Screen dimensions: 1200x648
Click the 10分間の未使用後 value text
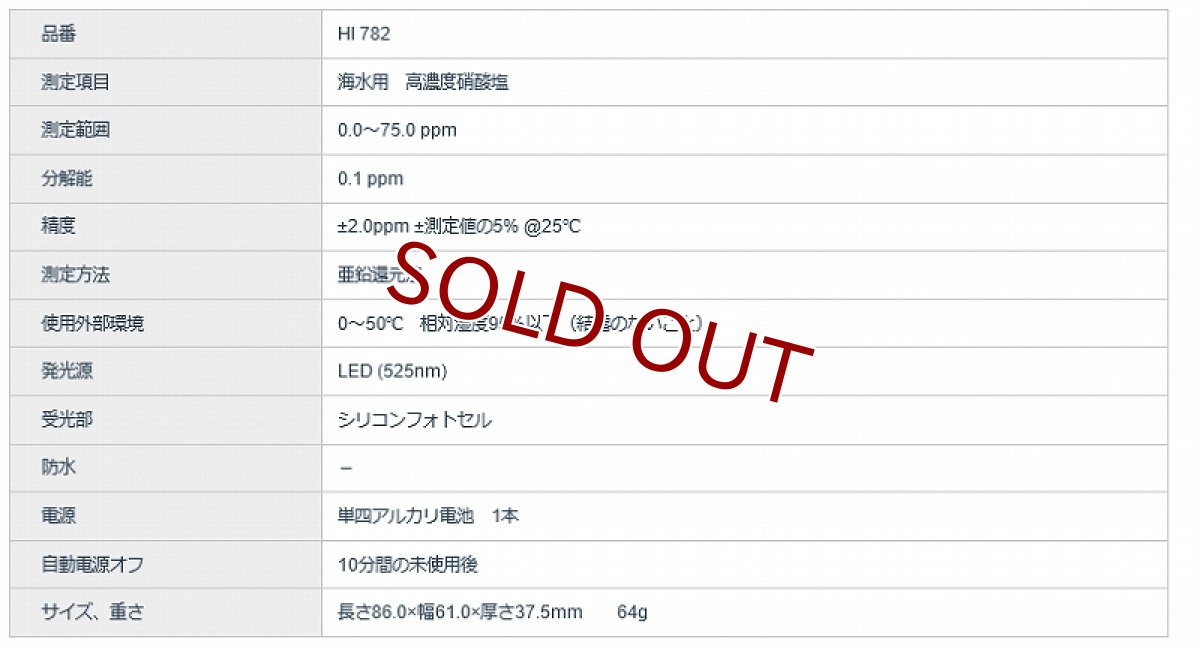408,564
